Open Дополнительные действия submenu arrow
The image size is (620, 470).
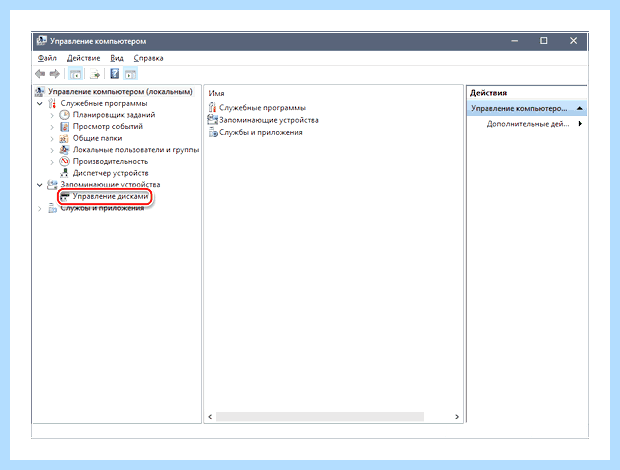tap(580, 124)
